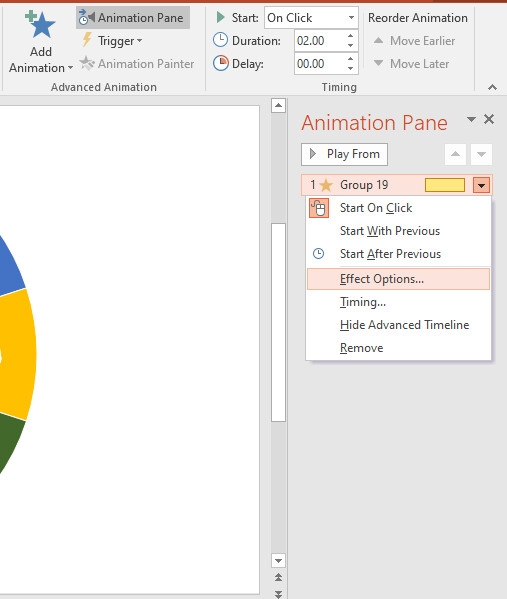Screen dimensions: 507x599
Task: Close the Animation Pane with the X
Action: coord(489,120)
